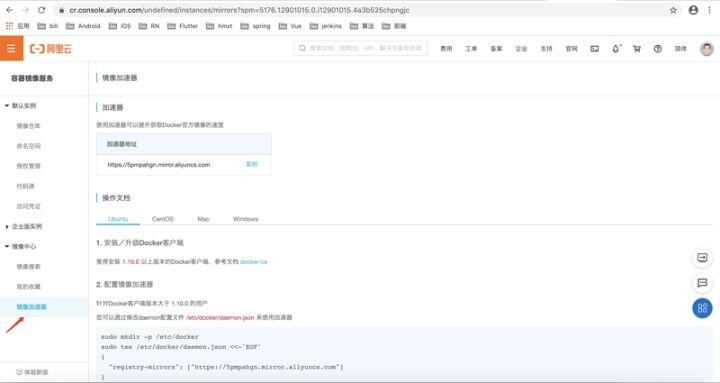720x383 pixels.
Task: Open the Flutter bookmark folder
Action: 183,26
